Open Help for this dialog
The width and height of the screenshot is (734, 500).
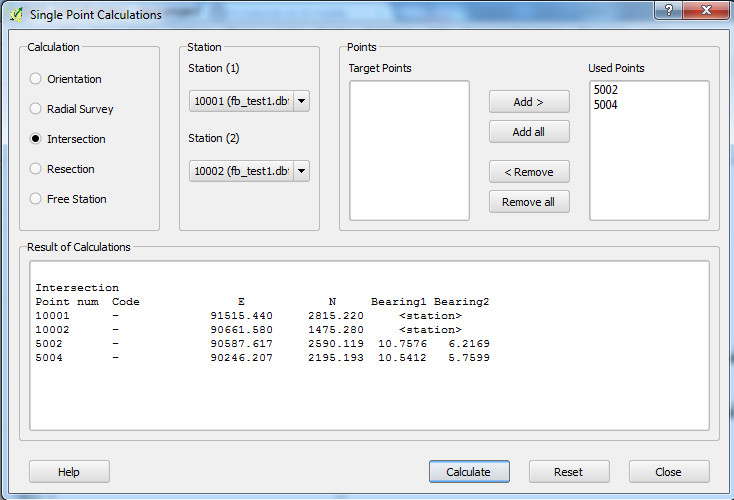click(x=69, y=472)
